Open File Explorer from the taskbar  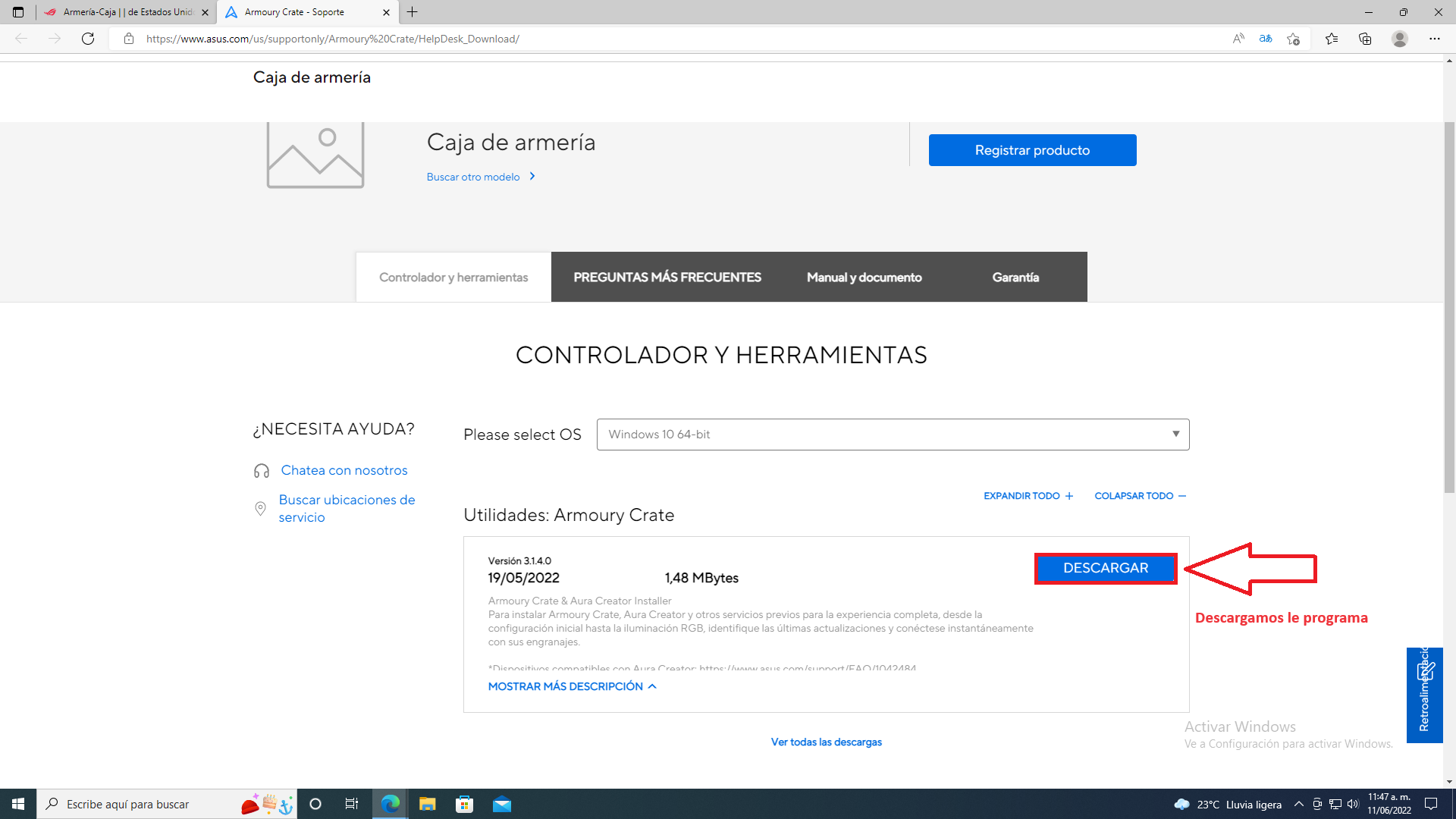tap(427, 804)
